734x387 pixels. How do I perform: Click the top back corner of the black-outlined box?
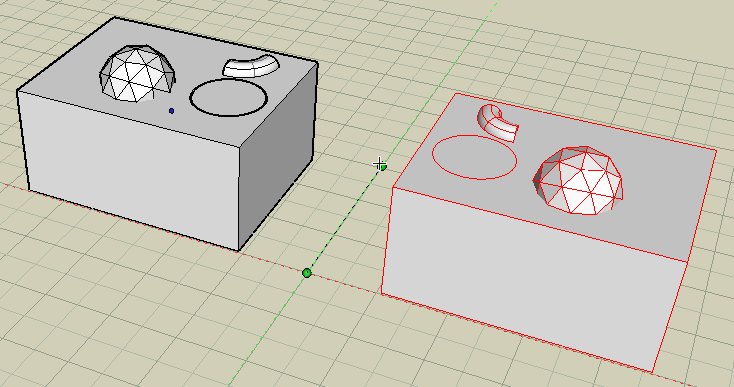(x=115, y=18)
